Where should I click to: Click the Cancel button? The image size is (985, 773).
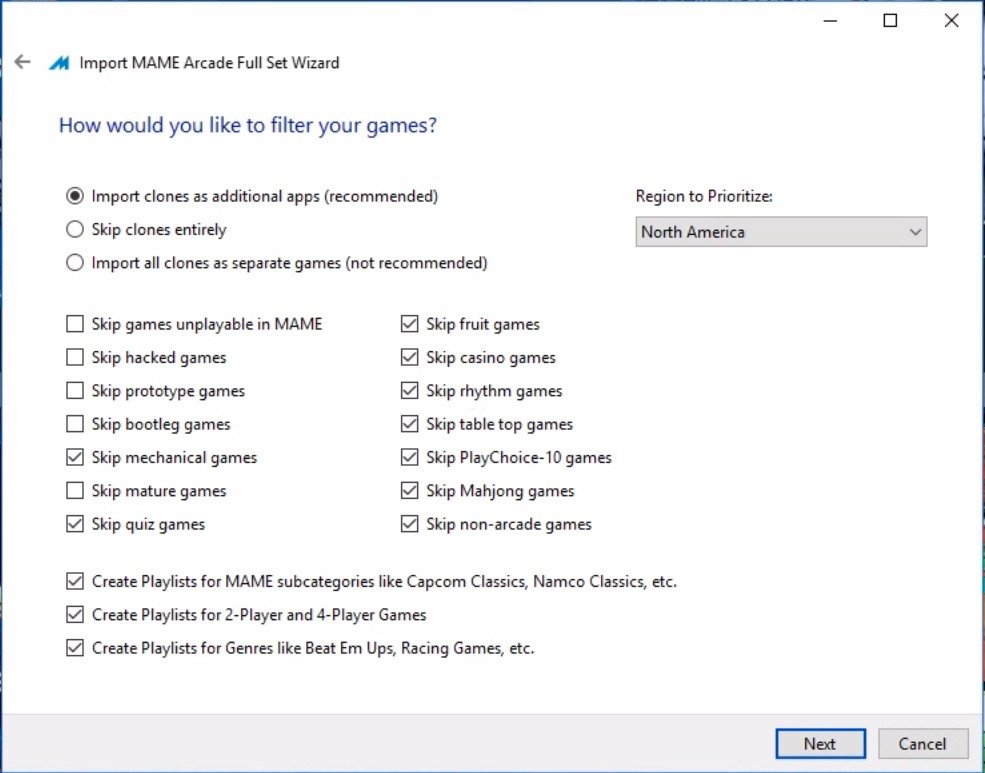click(x=922, y=743)
